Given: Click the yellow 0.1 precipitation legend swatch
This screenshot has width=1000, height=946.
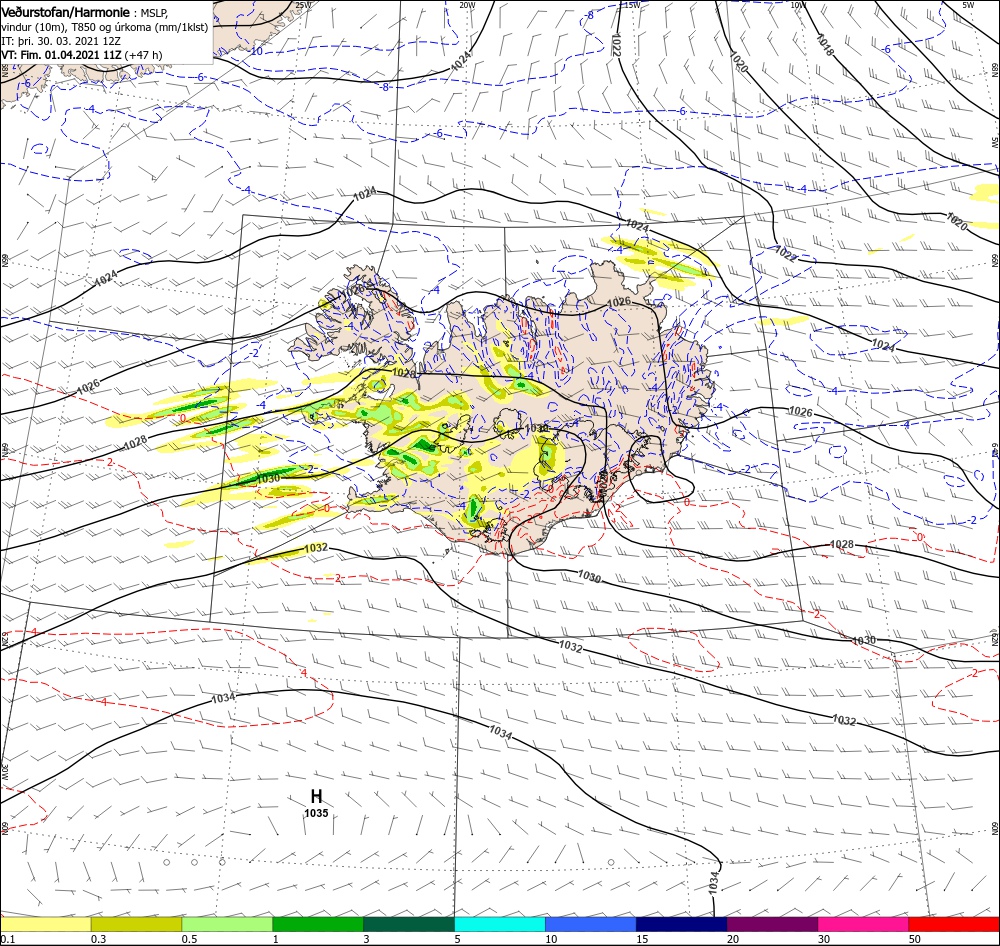Looking at the screenshot, I should (46, 924).
